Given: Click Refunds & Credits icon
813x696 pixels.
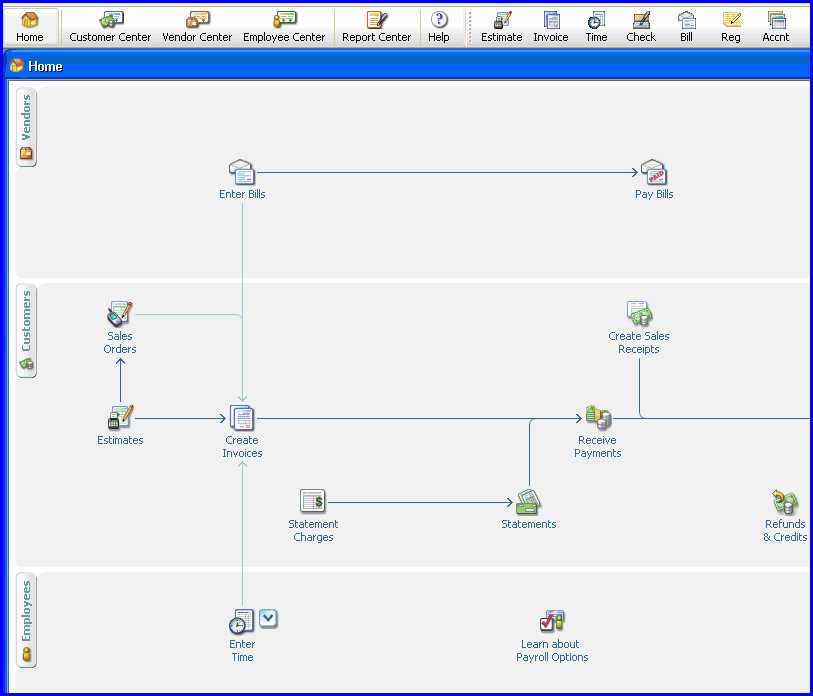Looking at the screenshot, I should (x=785, y=502).
